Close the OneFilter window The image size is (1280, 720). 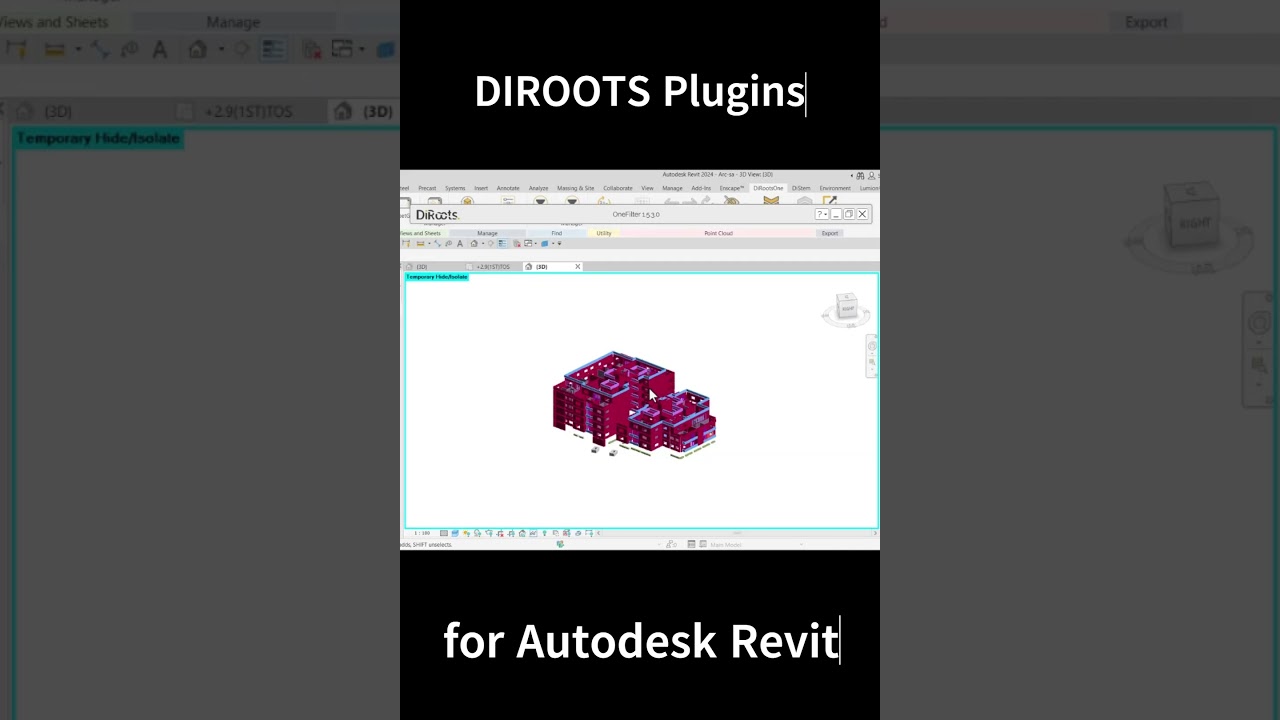[x=862, y=214]
